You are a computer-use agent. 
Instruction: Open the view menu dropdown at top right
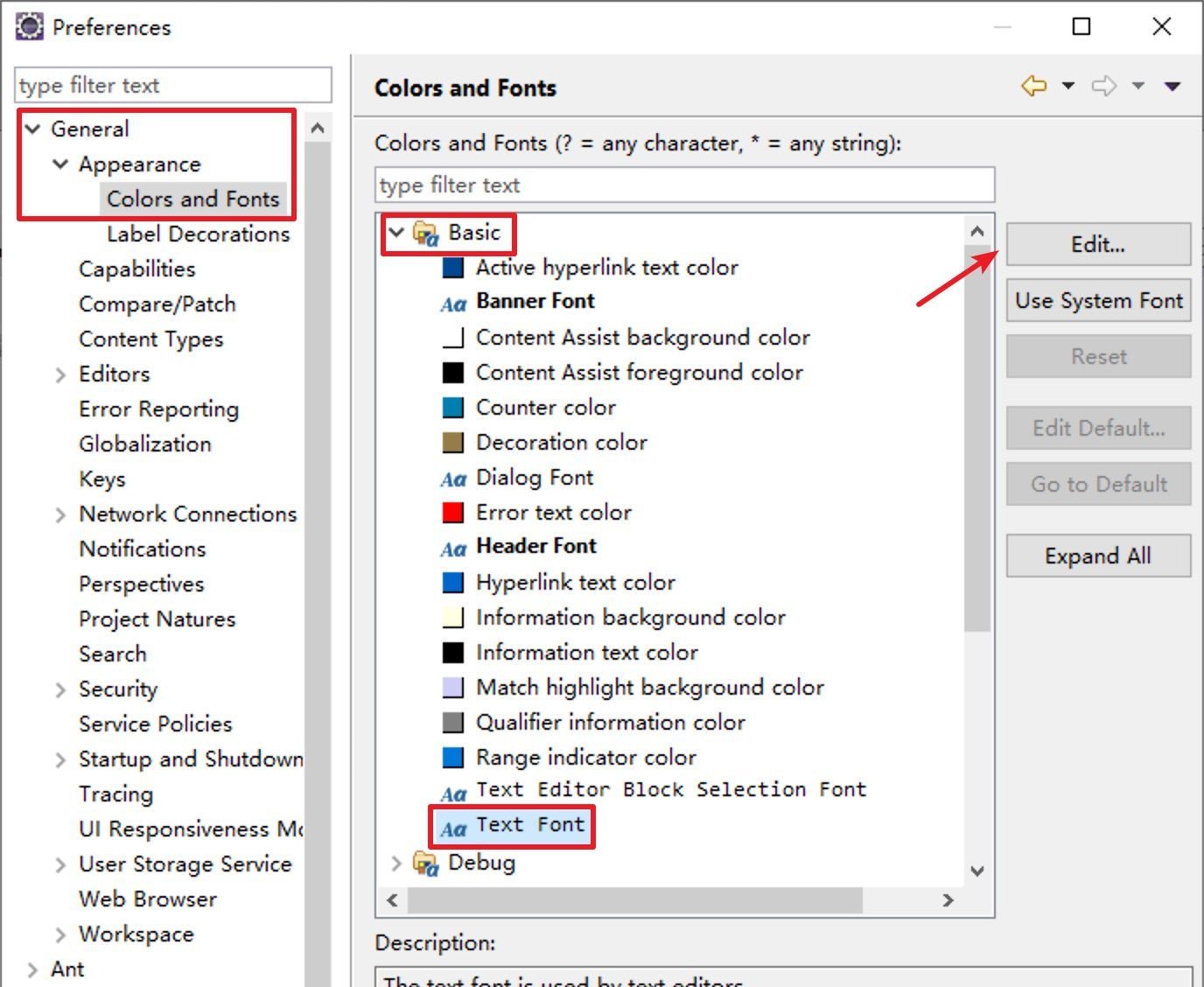click(x=1172, y=86)
